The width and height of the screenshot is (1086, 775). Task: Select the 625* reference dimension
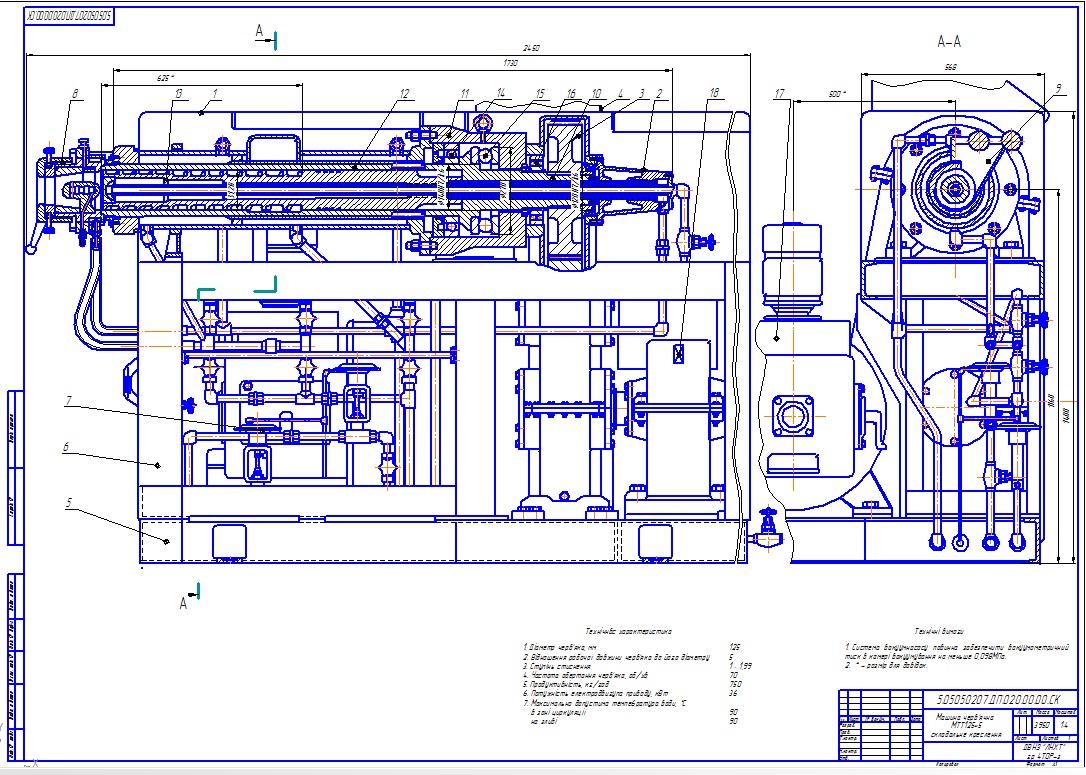coord(166,78)
